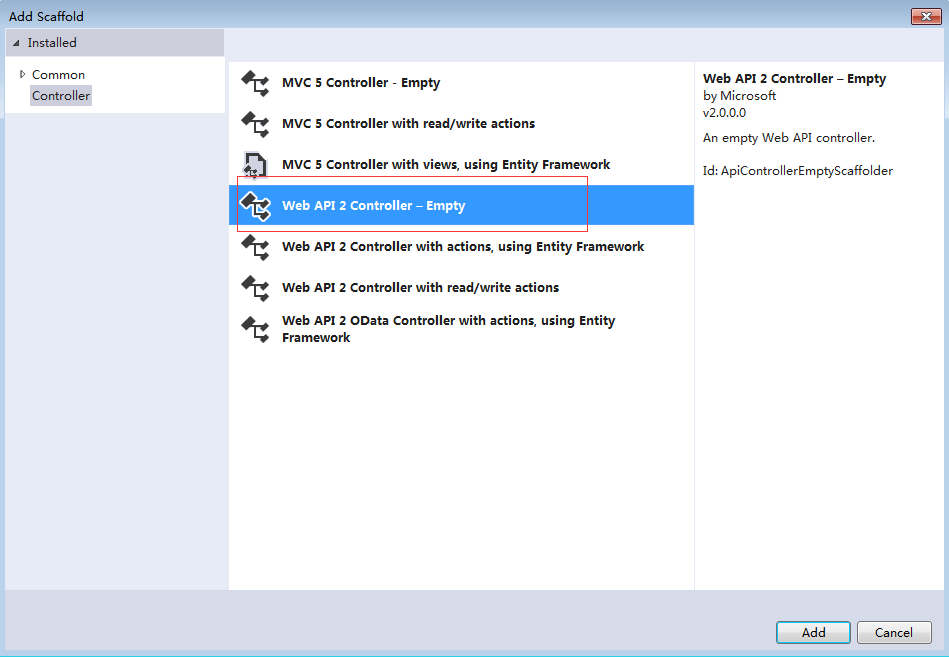Click the Web API 2 OData Controller icon
Viewport: 949px width, 657px height.
point(255,329)
